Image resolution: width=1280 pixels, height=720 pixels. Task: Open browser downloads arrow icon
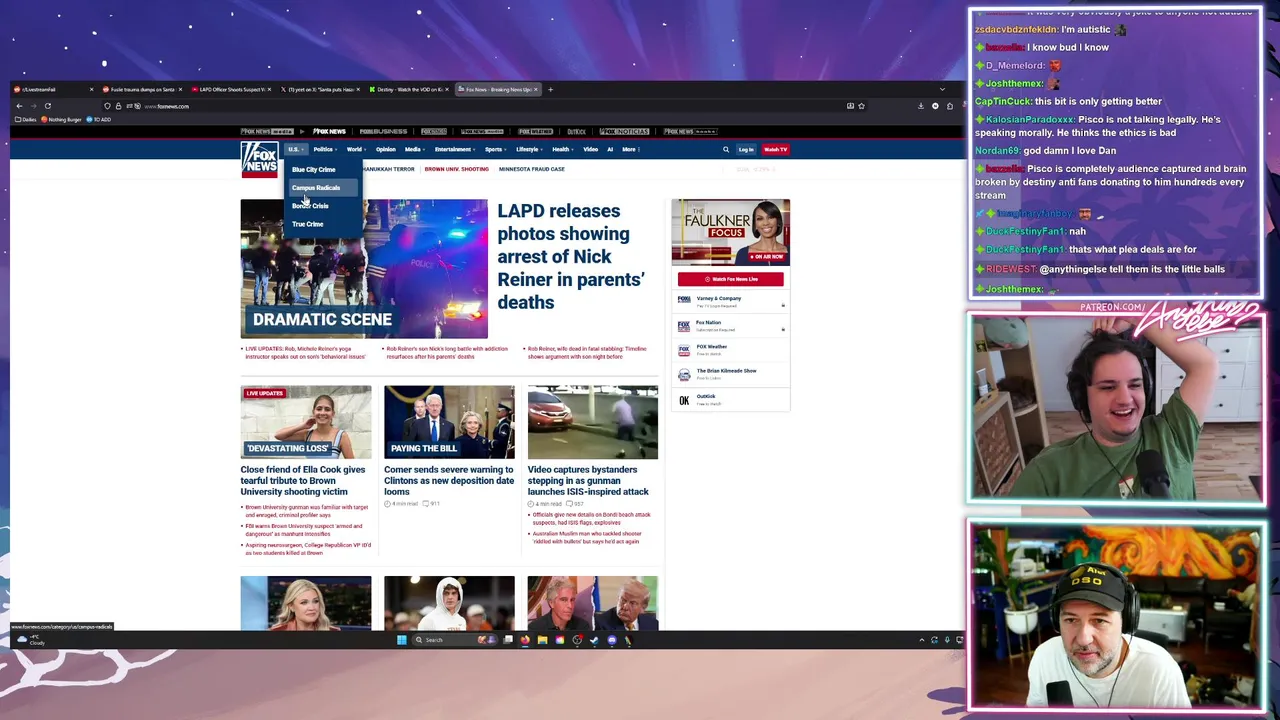[920, 106]
